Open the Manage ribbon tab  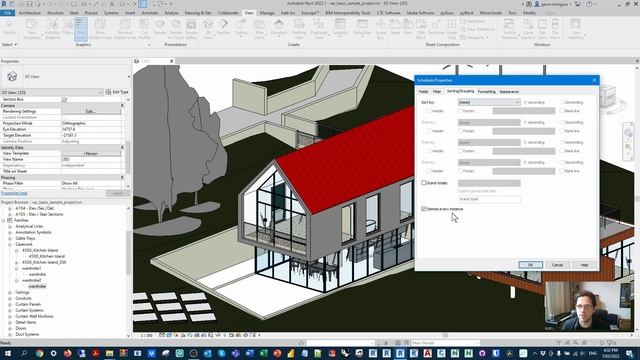tap(267, 13)
